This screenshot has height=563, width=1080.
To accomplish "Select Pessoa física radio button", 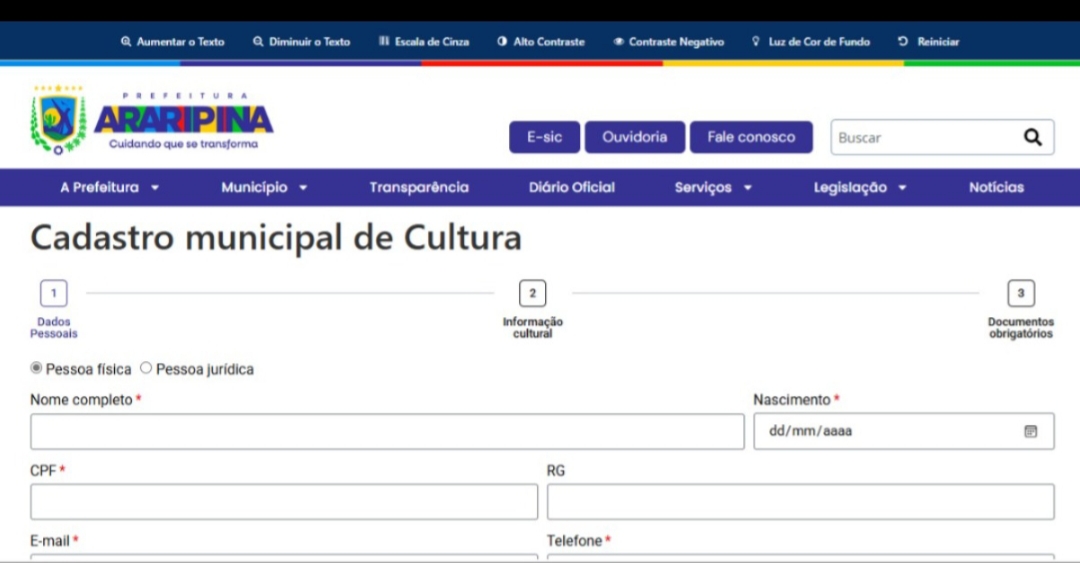I will pos(37,368).
